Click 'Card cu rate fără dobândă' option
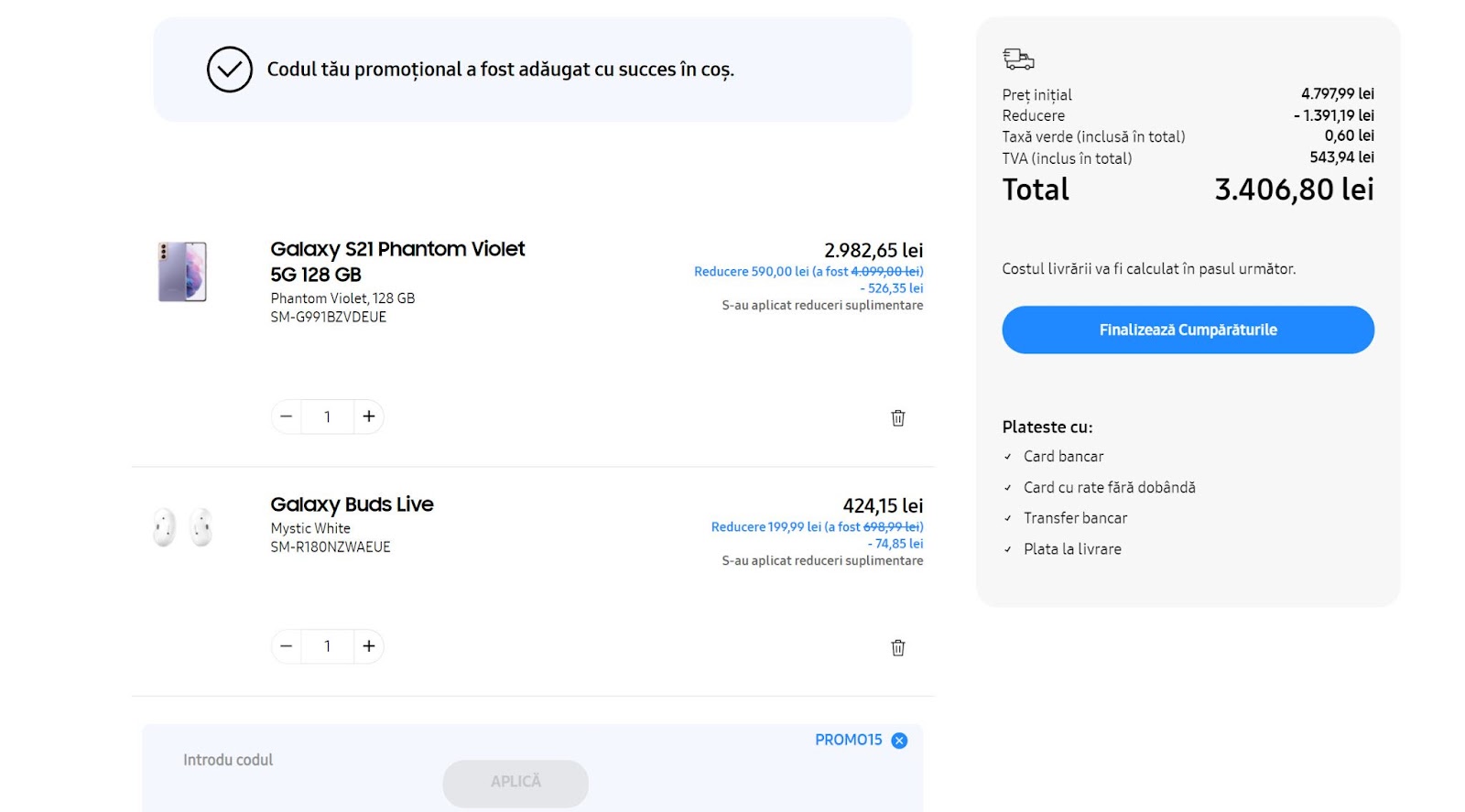Image resolution: width=1465 pixels, height=812 pixels. pyautogui.click(x=1109, y=487)
